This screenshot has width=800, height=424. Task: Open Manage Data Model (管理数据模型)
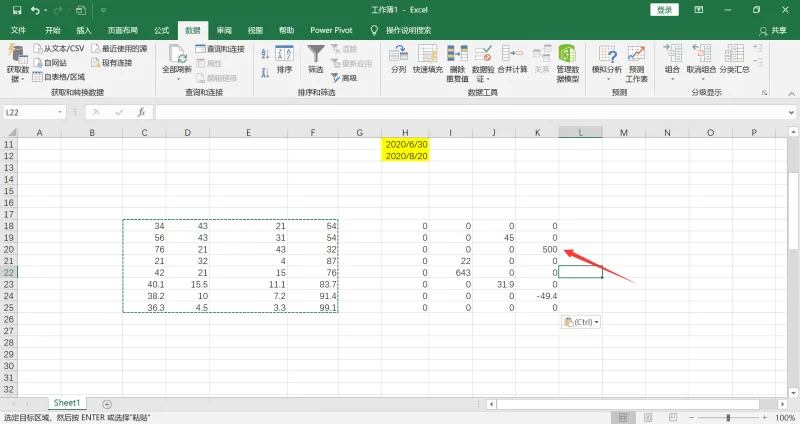pyautogui.click(x=567, y=64)
